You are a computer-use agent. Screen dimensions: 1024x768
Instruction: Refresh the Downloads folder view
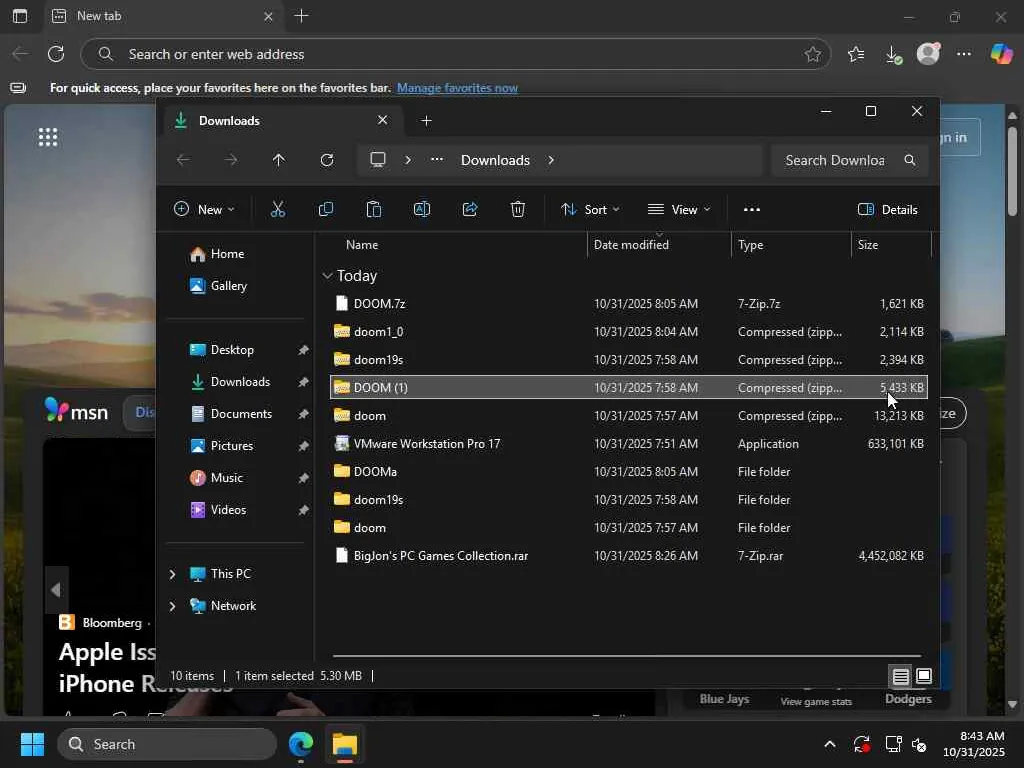pos(327,160)
